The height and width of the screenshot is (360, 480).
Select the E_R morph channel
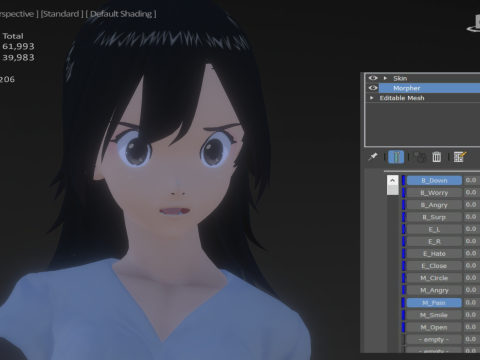point(434,241)
